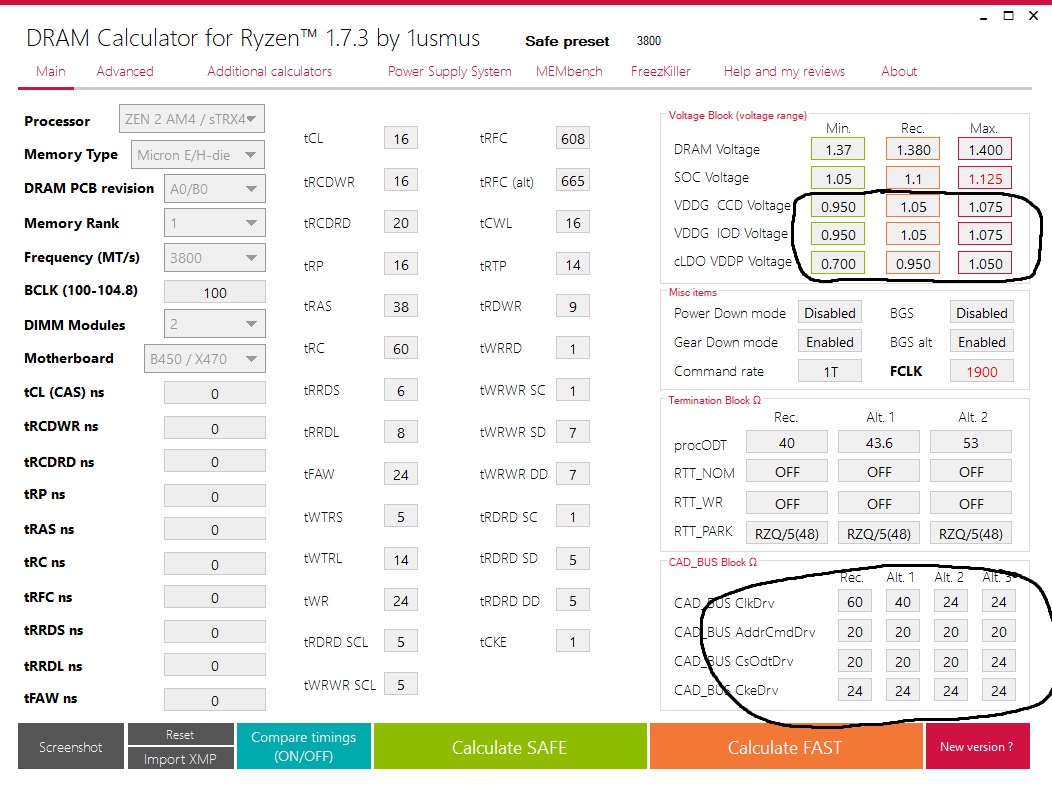Viewport: 1052px width, 791px height.
Task: Click the SOC Voltage Max. value 1.125
Action: pyautogui.click(x=985, y=178)
